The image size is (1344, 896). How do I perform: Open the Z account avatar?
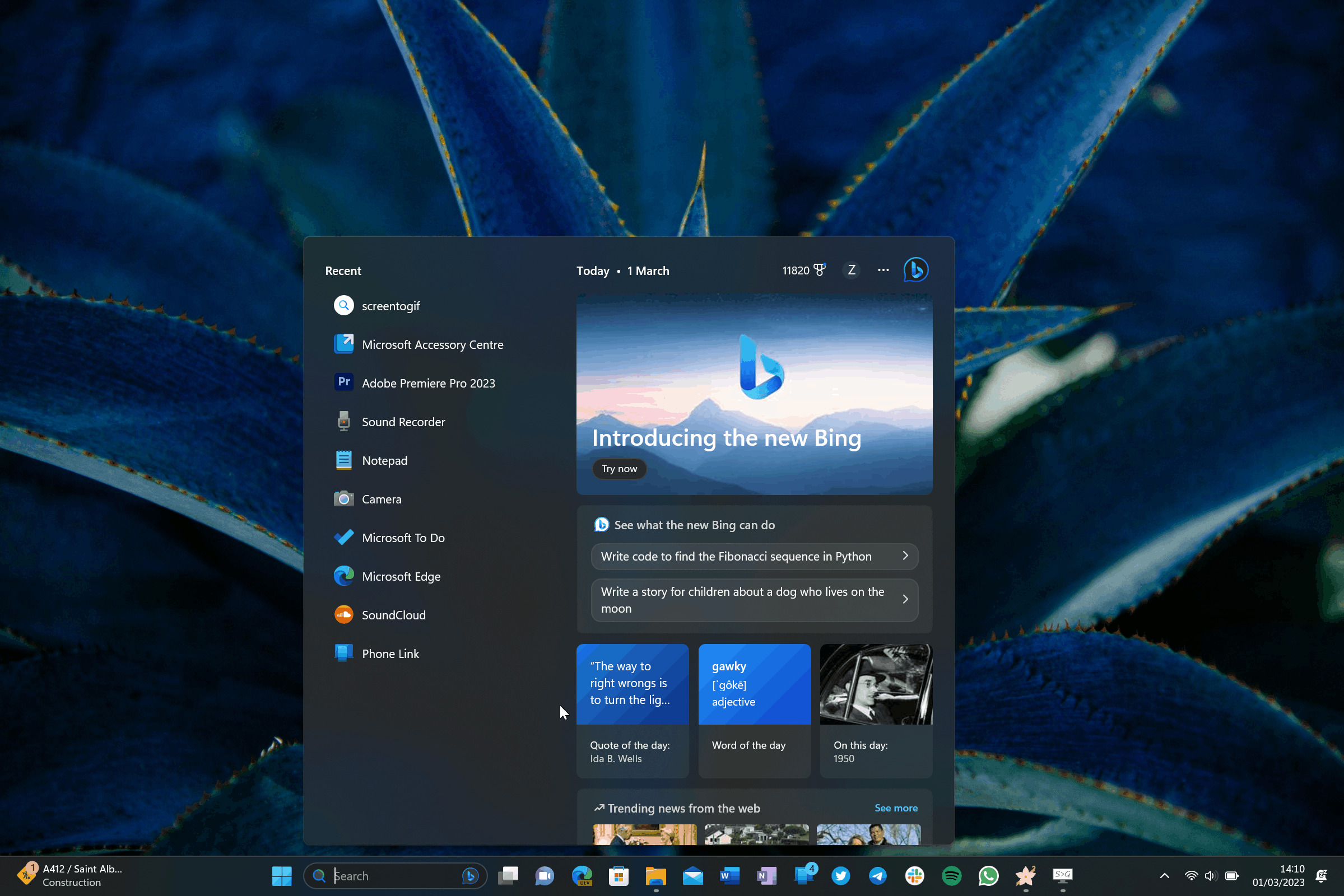(x=851, y=270)
